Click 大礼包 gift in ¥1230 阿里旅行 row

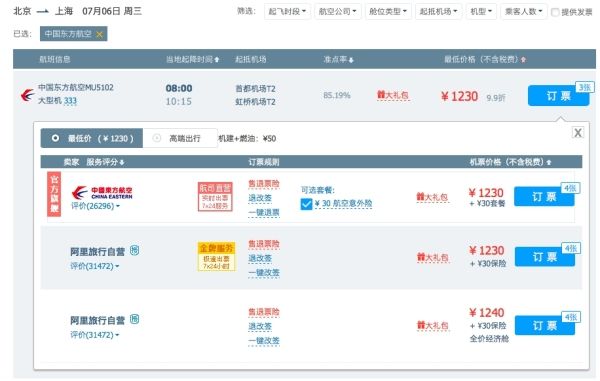point(432,257)
